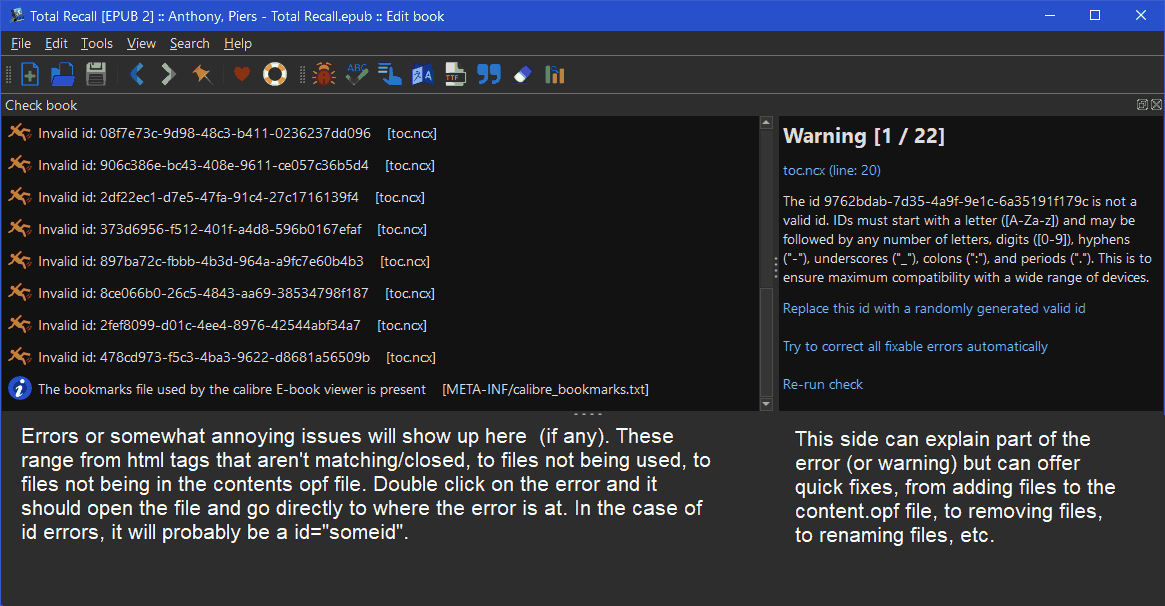The image size is (1165, 606).
Task: Open the File menu
Action: click(x=21, y=44)
